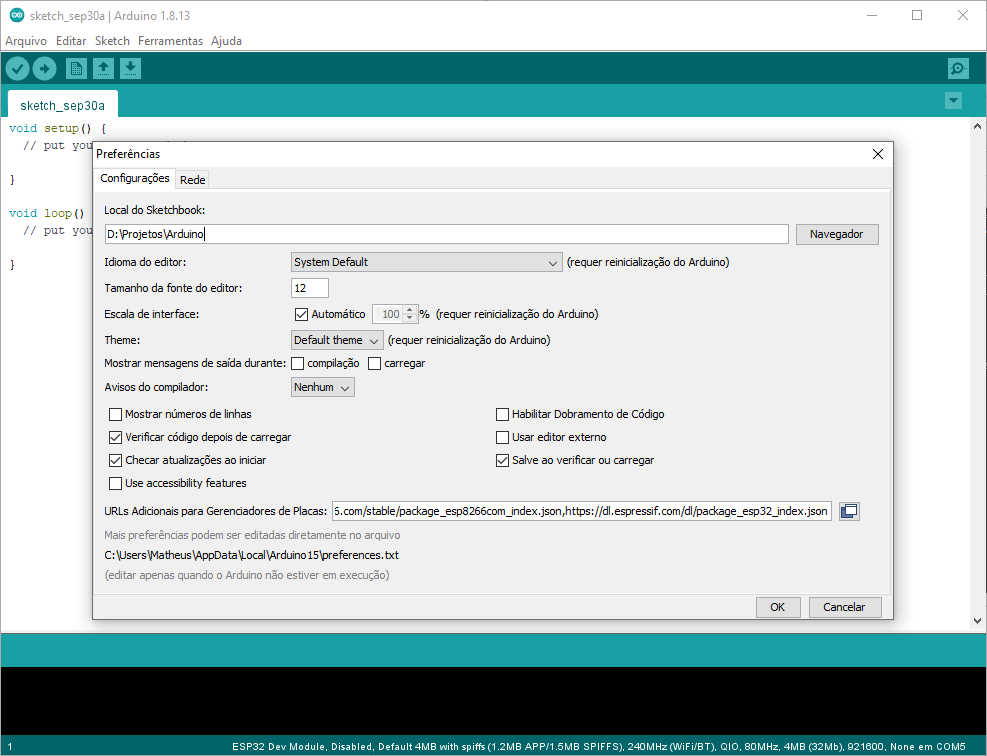Screen dimensions: 987x756
Task: Toggle 'Habilitar Dobramento de Código' checkbox
Action: 503,414
